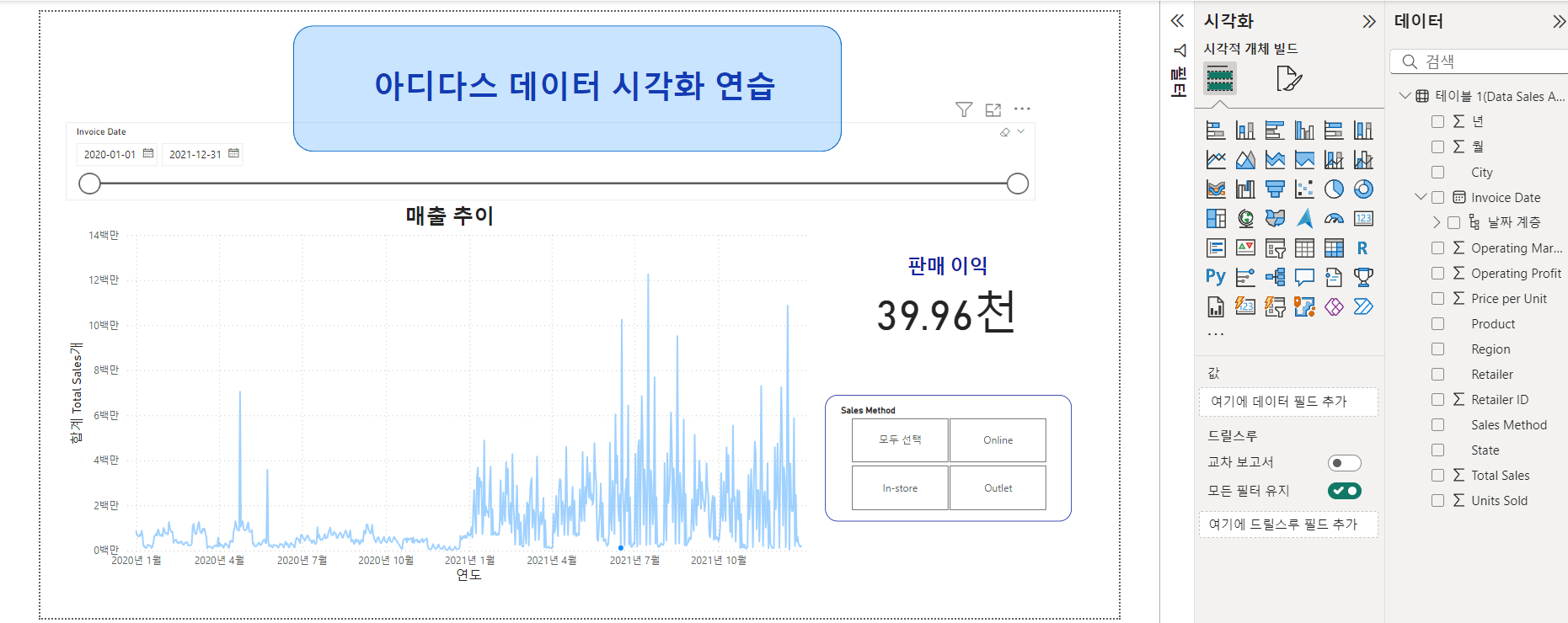Select the Python visual
Image resolution: width=1568 pixels, height=623 pixels.
(x=1216, y=277)
